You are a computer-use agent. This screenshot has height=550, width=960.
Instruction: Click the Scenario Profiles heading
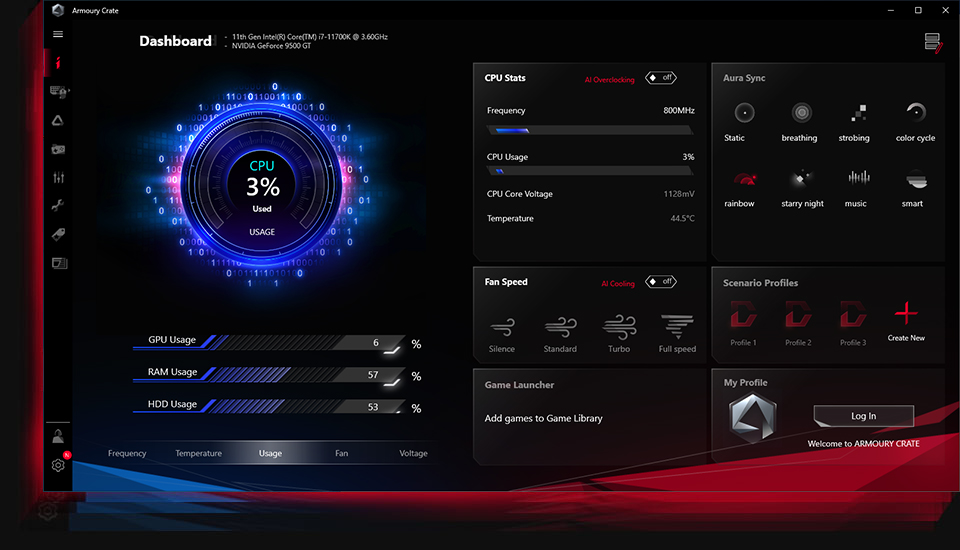coord(760,283)
